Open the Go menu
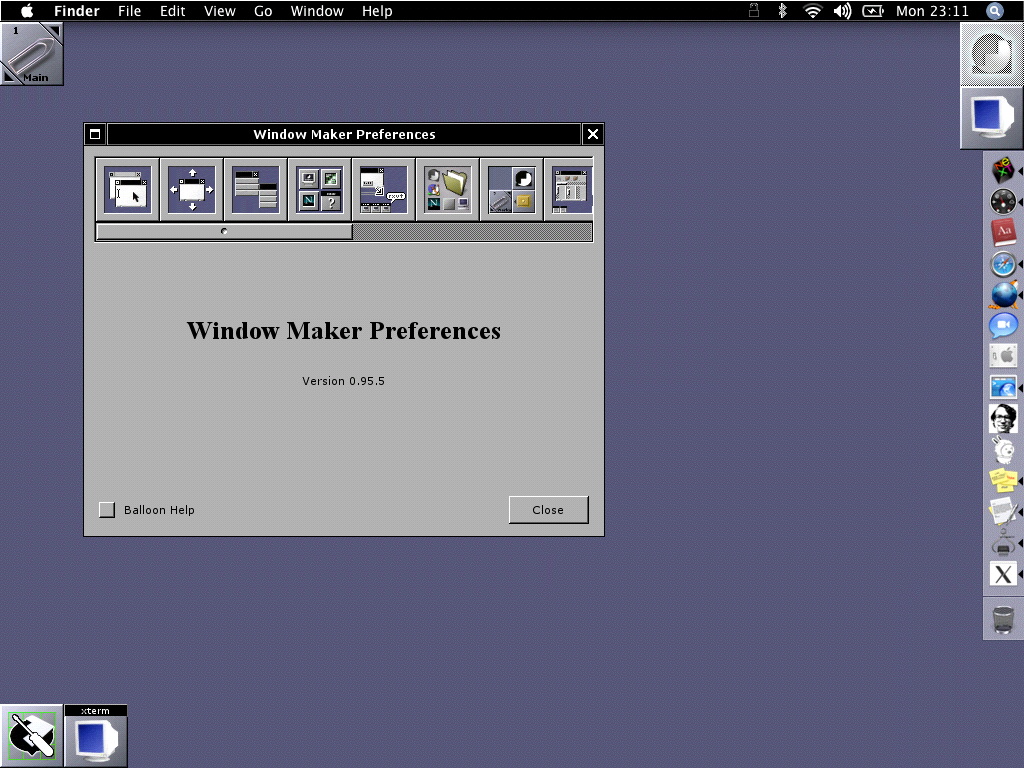Viewport: 1024px width, 768px height. (x=263, y=11)
